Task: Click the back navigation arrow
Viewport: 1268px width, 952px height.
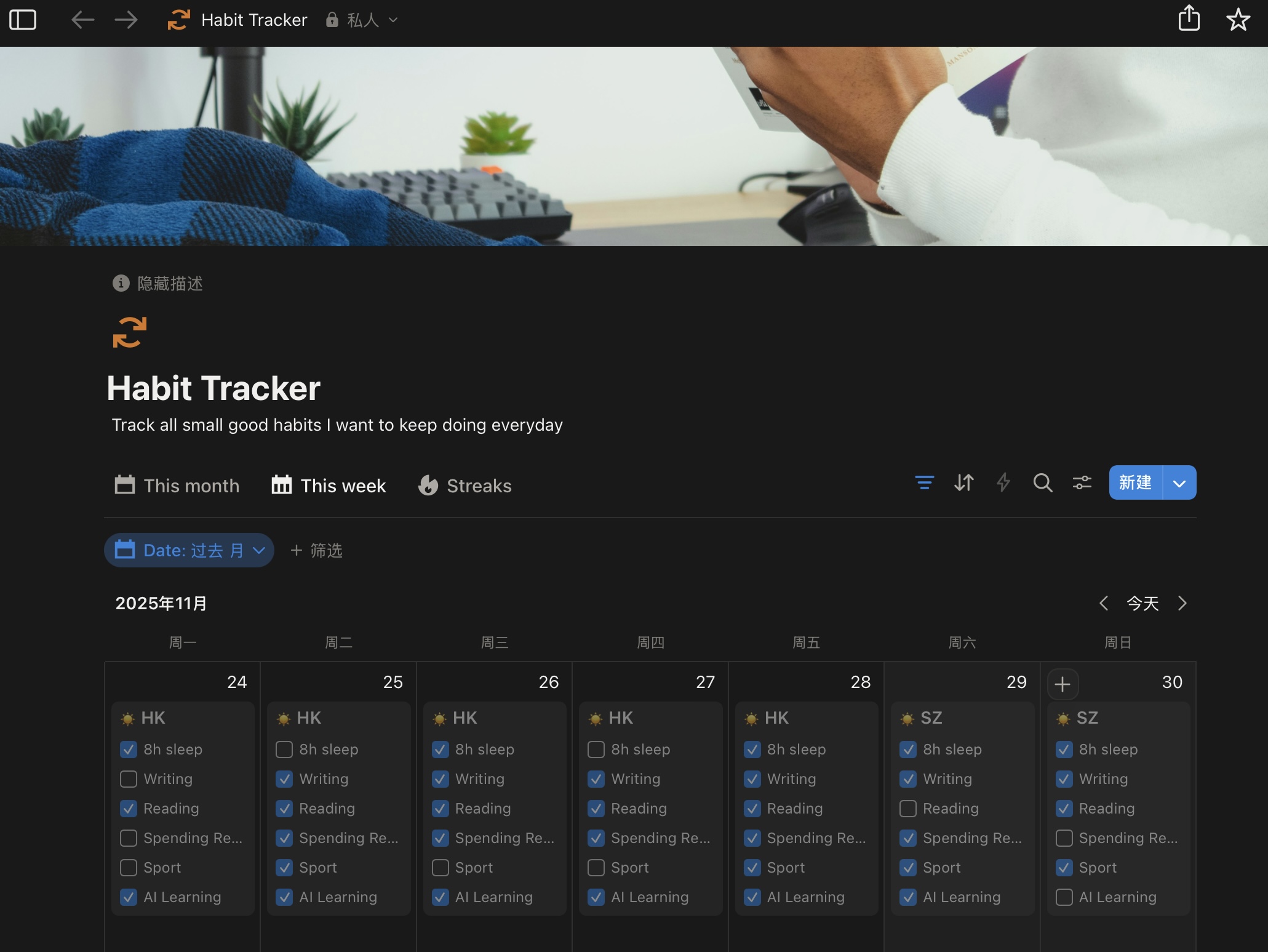Action: (82, 20)
